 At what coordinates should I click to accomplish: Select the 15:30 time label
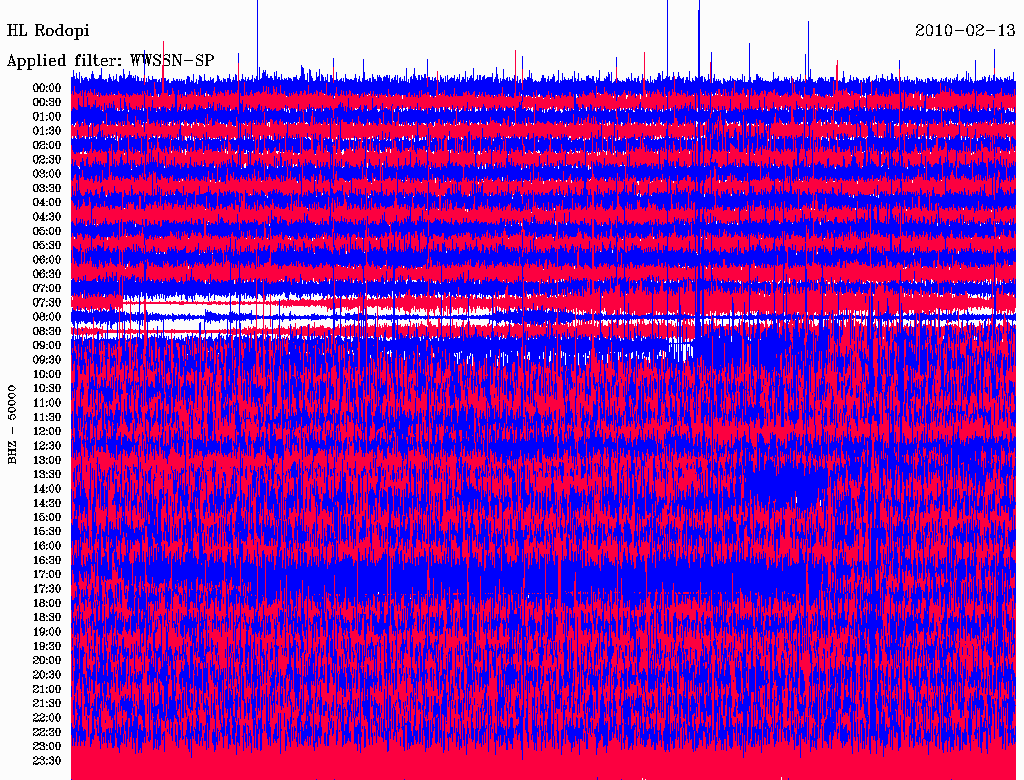click(x=47, y=532)
